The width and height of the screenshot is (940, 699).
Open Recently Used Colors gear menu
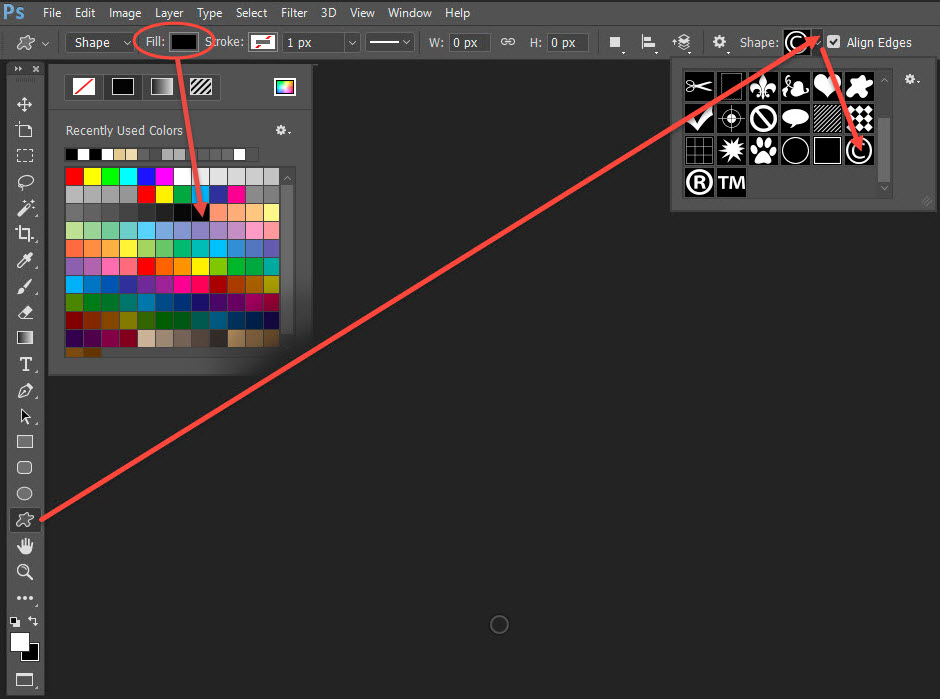pyautogui.click(x=282, y=130)
